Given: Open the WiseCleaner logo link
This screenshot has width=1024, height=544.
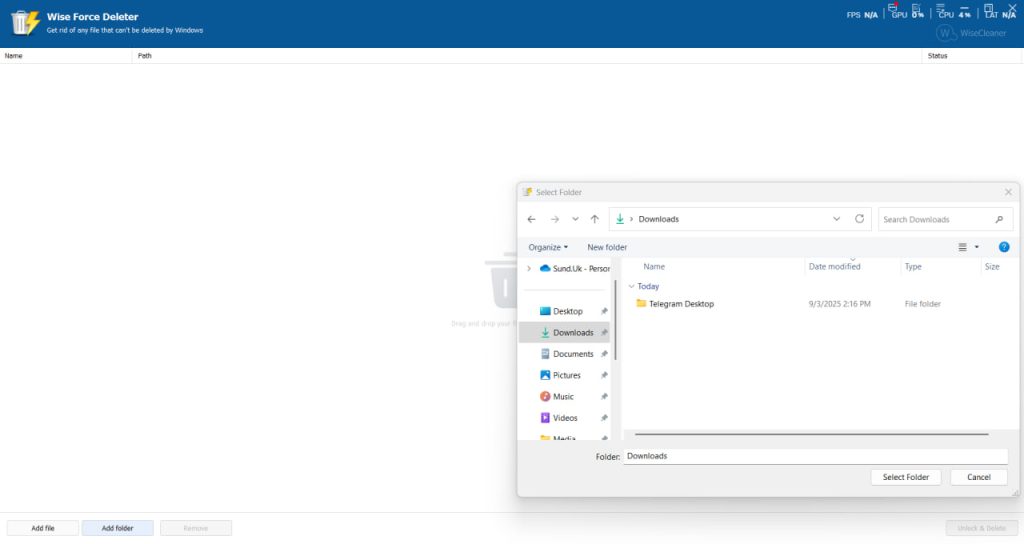Looking at the screenshot, I should pyautogui.click(x=971, y=33).
